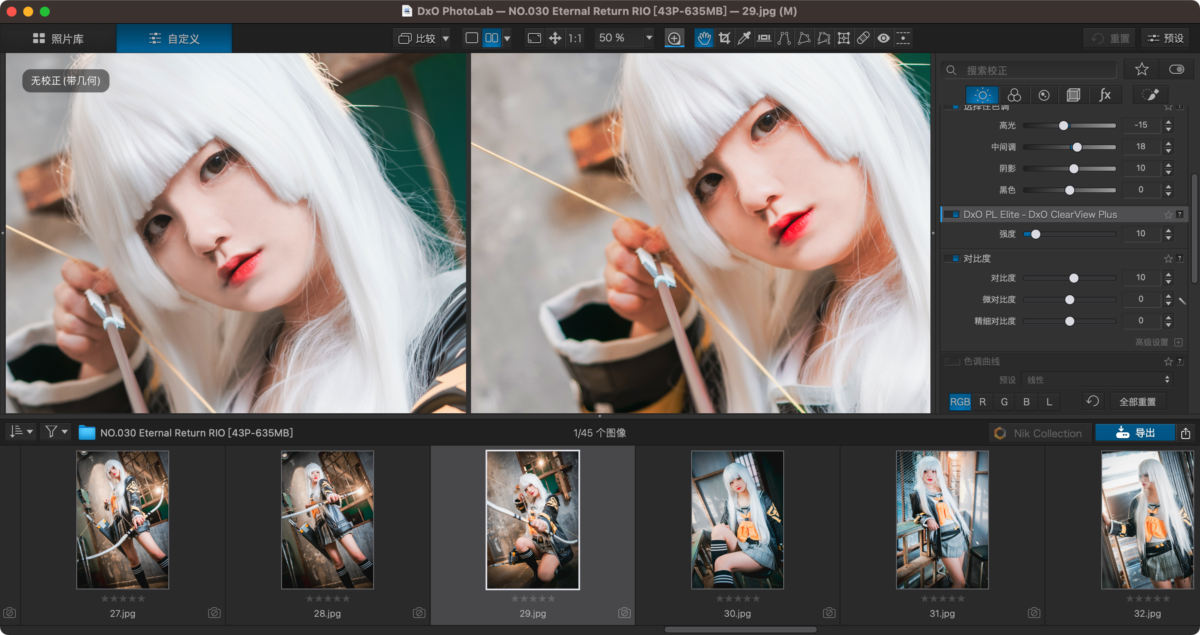The height and width of the screenshot is (635, 1200).
Task: Select the 30.jpg thumbnail
Action: 737,519
